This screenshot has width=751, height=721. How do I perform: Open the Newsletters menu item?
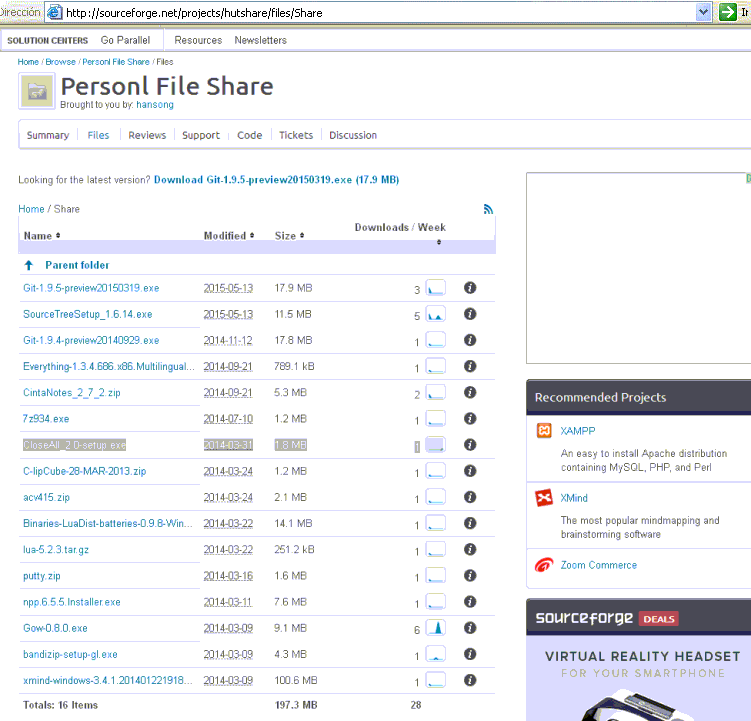(261, 40)
